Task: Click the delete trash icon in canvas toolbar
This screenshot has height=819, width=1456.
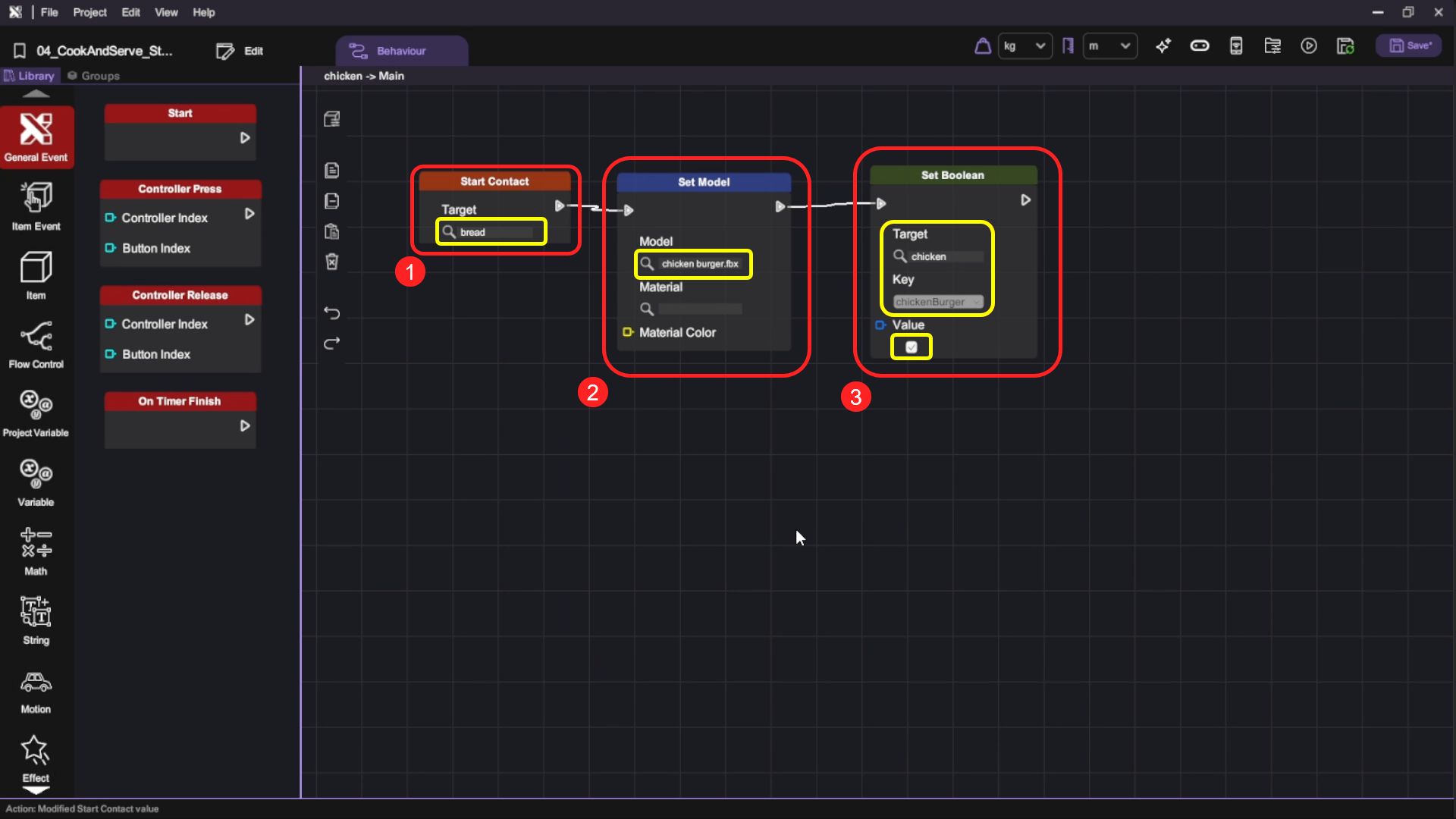Action: (x=332, y=262)
